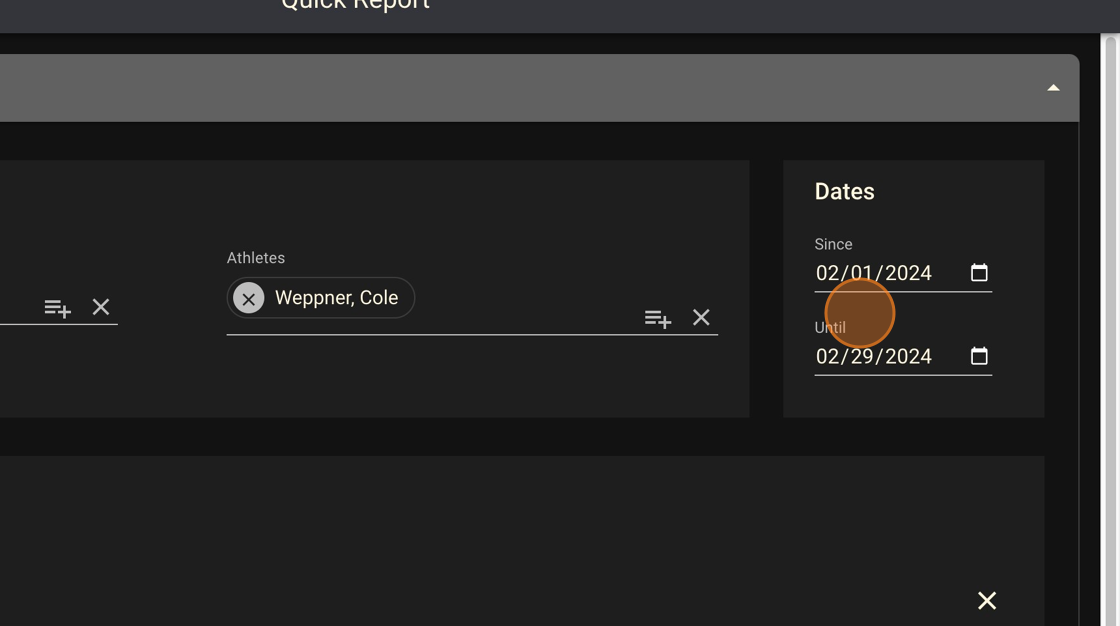1120x626 pixels.
Task: Click the scrollbar on the right edge
Action: pos(1110,300)
